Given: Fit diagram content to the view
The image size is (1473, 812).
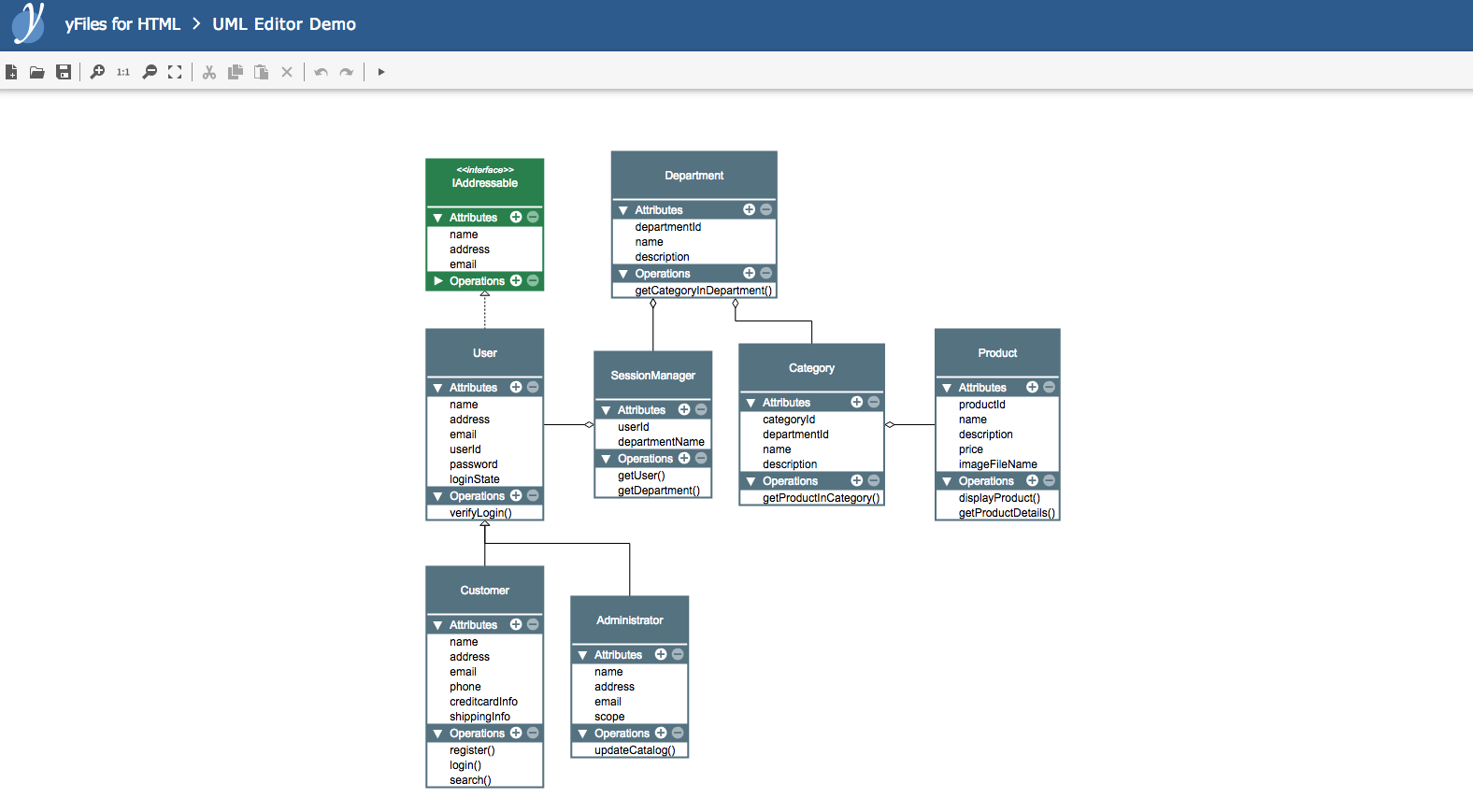Looking at the screenshot, I should (175, 72).
